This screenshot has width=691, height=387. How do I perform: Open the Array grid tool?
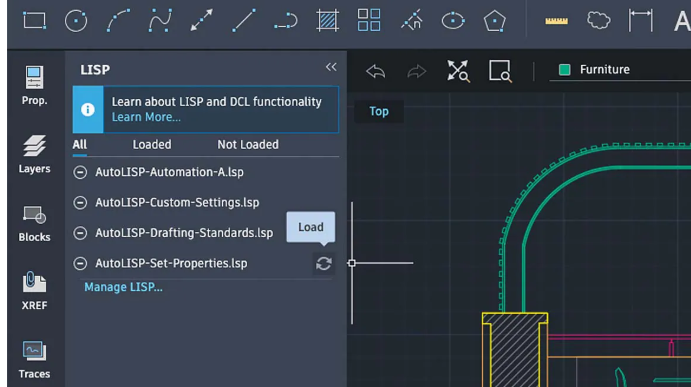[369, 20]
